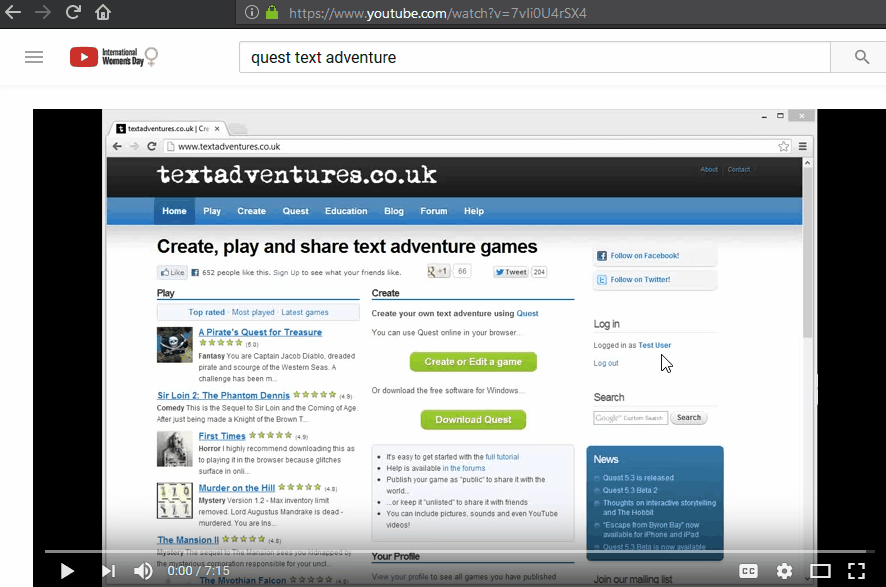Click the Facebook Like button

[x=172, y=272]
